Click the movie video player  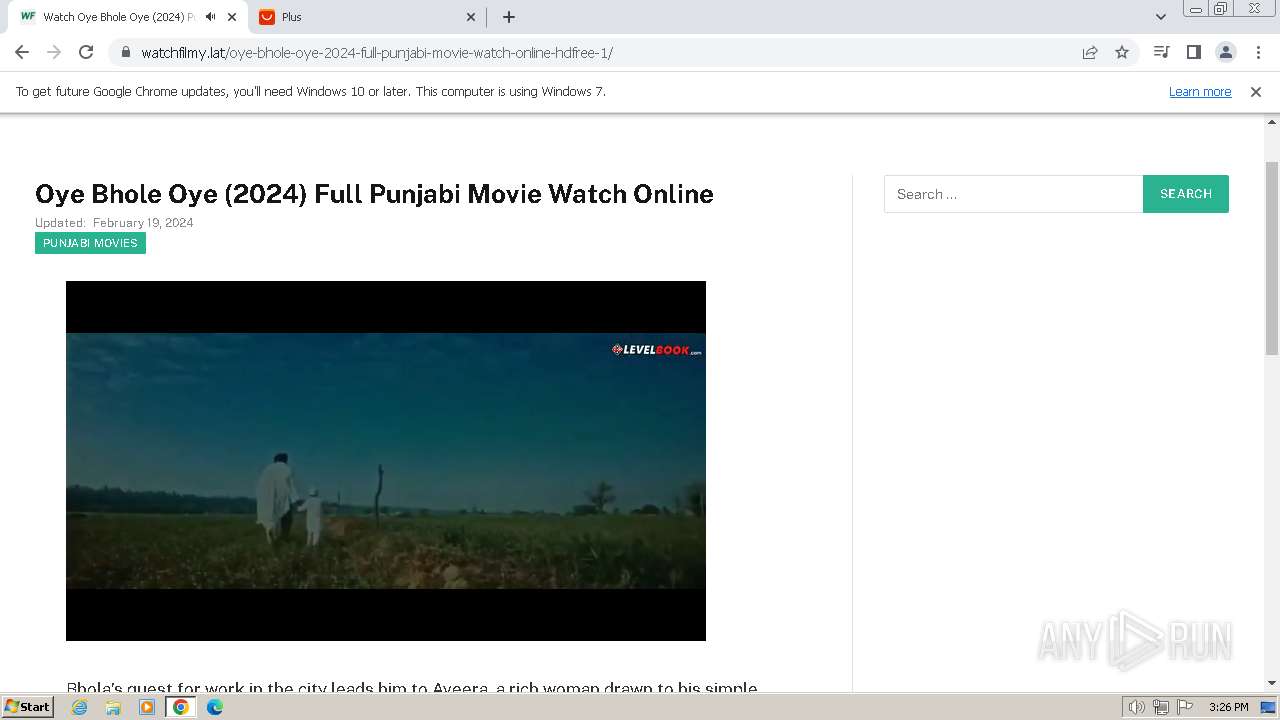(386, 461)
